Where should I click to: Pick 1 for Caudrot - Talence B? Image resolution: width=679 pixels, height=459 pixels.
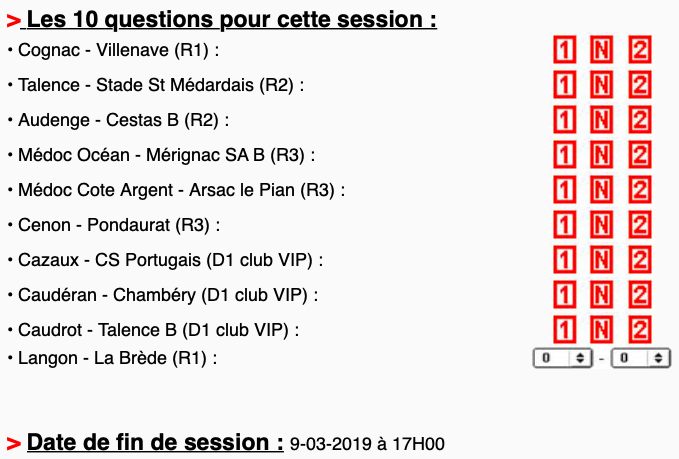[565, 329]
